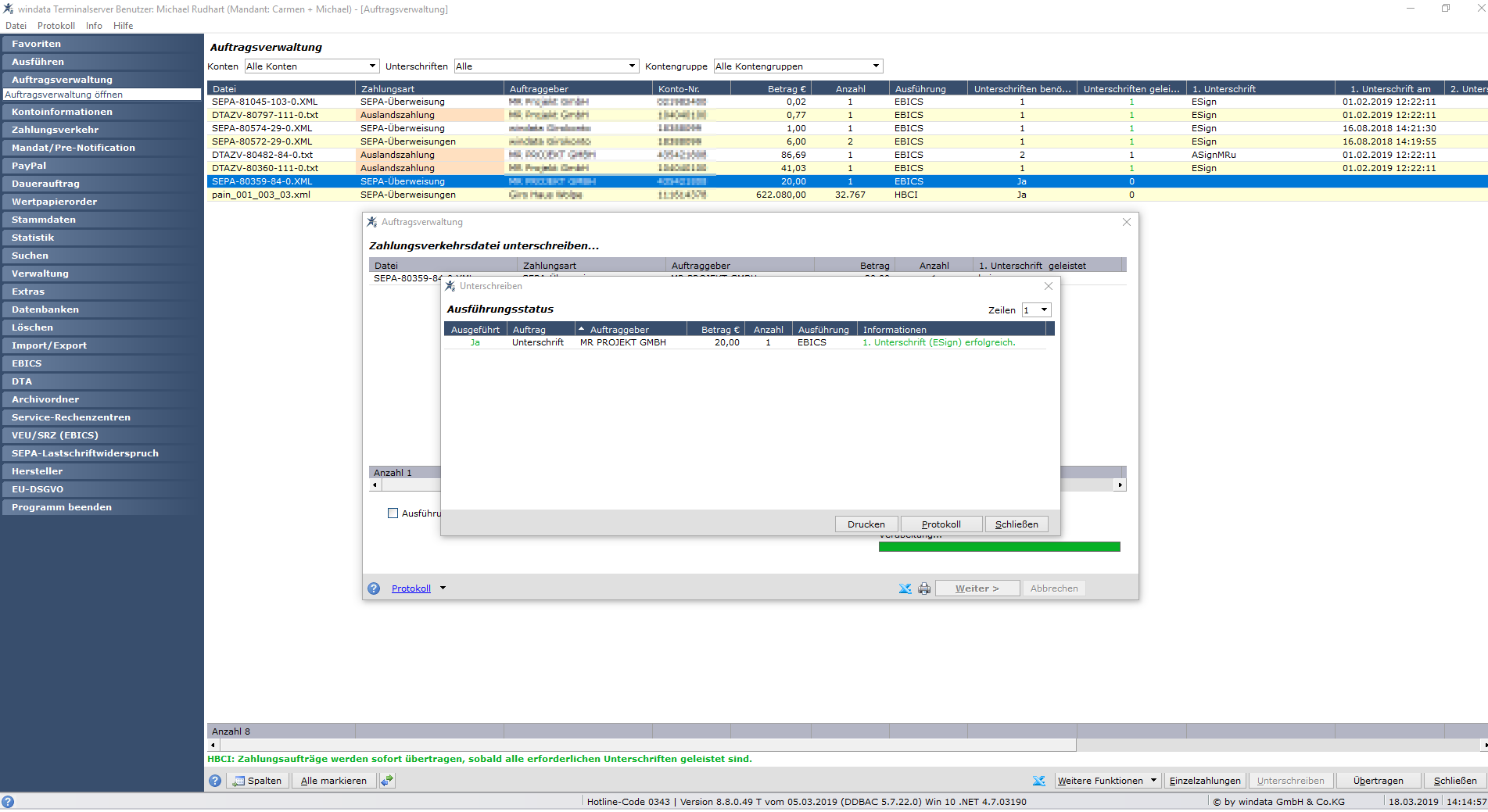Viewport: 1488px width, 812px height.
Task: Click the Weiter > button
Action: pos(977,588)
